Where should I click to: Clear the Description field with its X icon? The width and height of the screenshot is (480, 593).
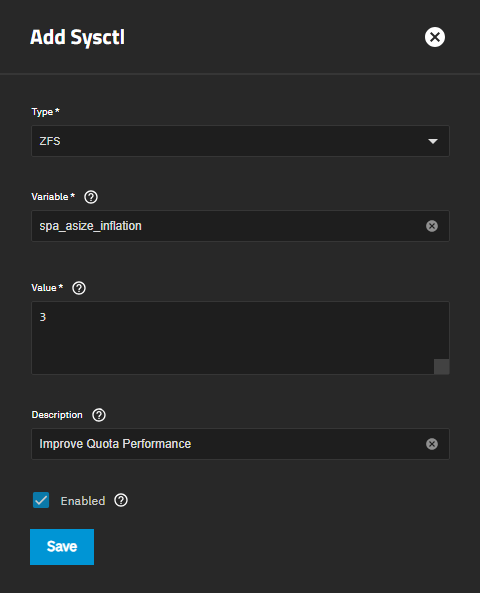[432, 444]
